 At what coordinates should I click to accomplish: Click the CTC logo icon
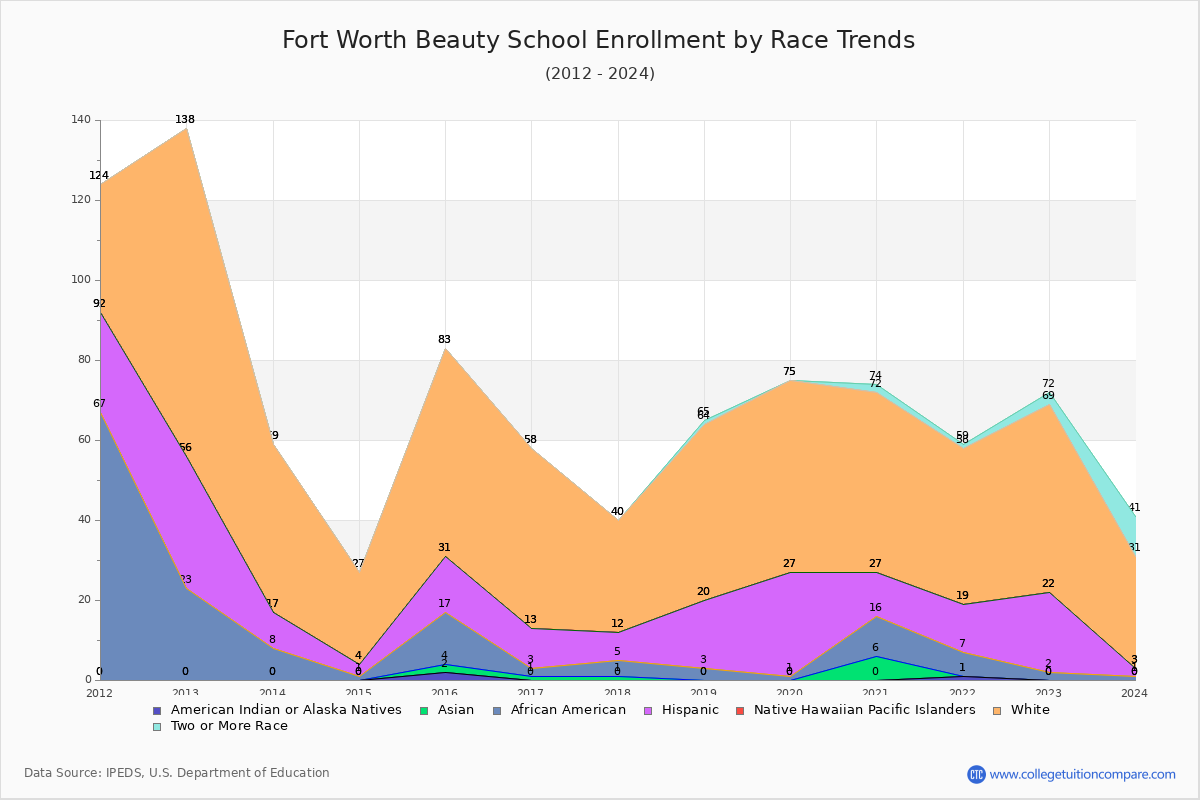click(976, 774)
